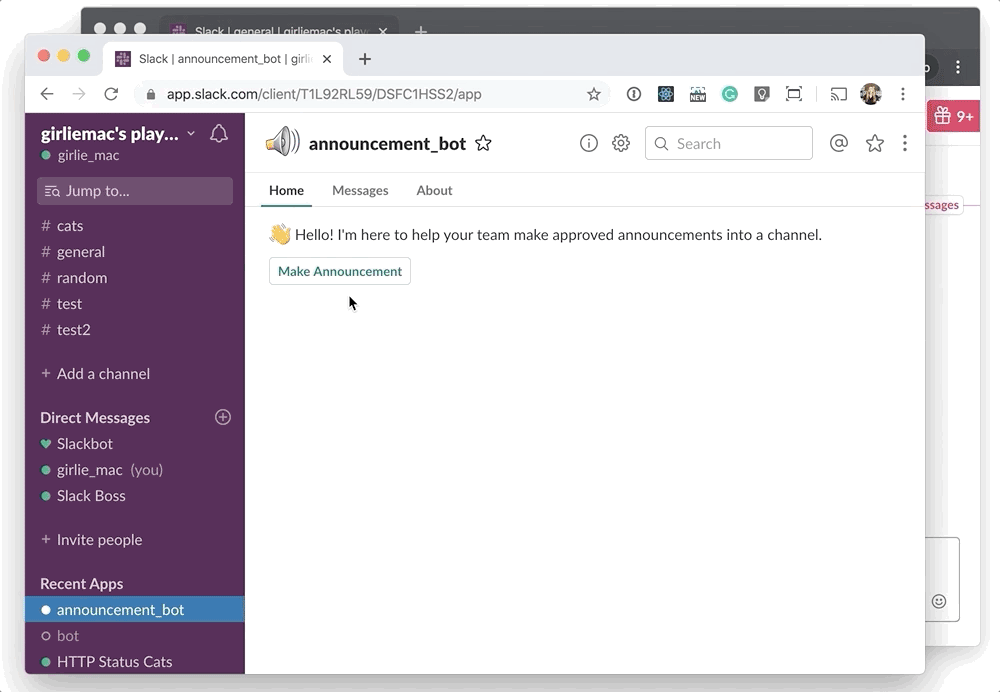Click Invite people
This screenshot has width=1000, height=692.
pos(92,540)
